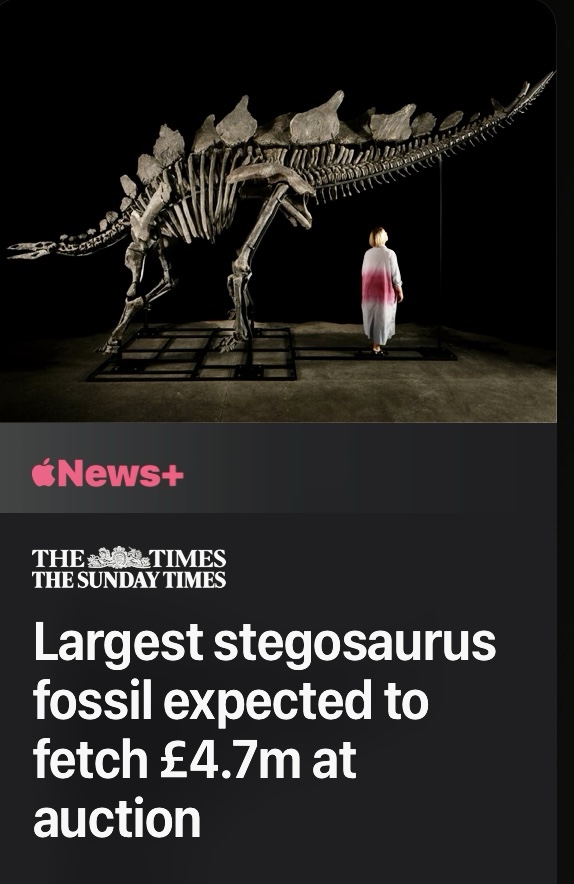Open the stegosaurus skeleton article photo
The height and width of the screenshot is (884, 574).
point(278,211)
